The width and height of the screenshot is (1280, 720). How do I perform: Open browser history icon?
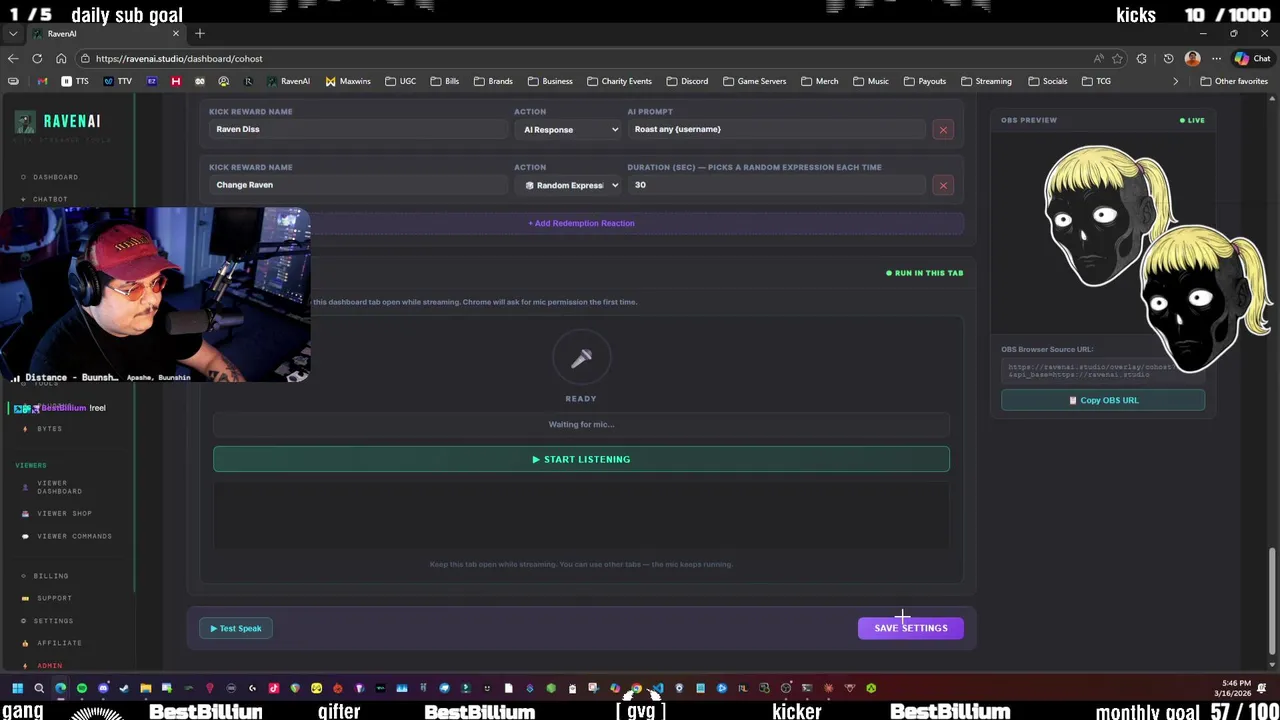pos(1168,58)
